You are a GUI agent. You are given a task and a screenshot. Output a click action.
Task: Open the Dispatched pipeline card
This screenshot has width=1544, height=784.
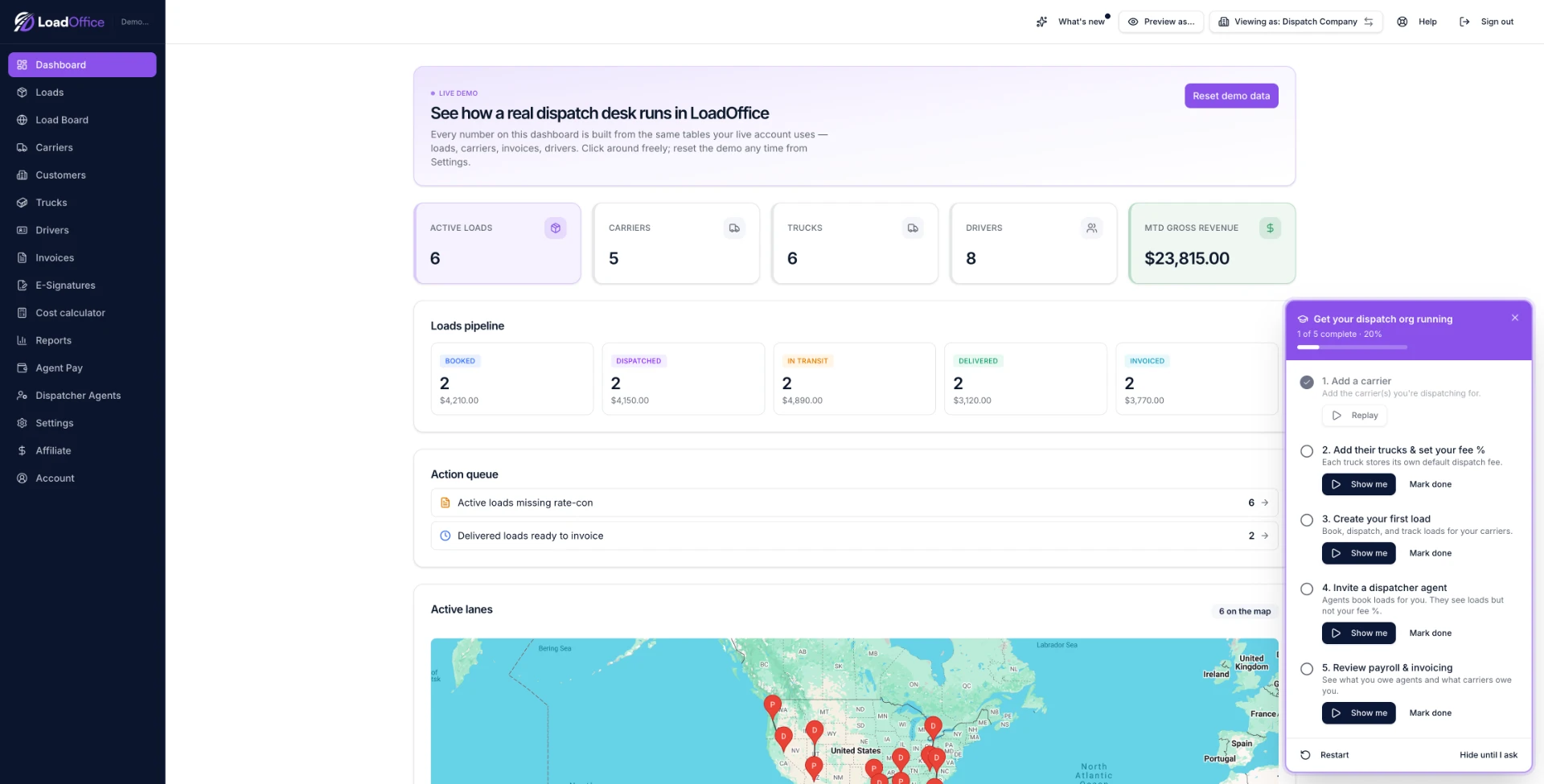pyautogui.click(x=684, y=379)
